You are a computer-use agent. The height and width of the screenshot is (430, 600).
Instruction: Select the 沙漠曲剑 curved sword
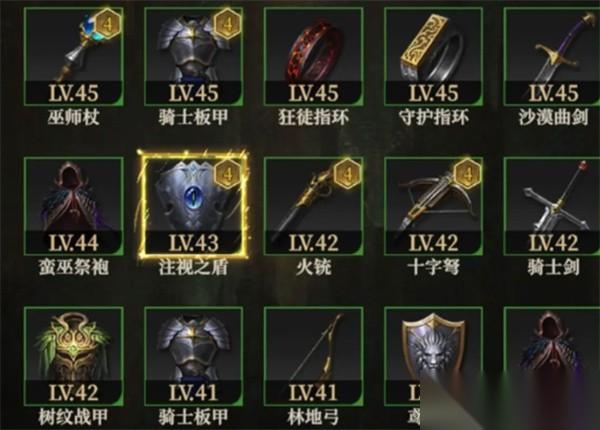tap(552, 56)
